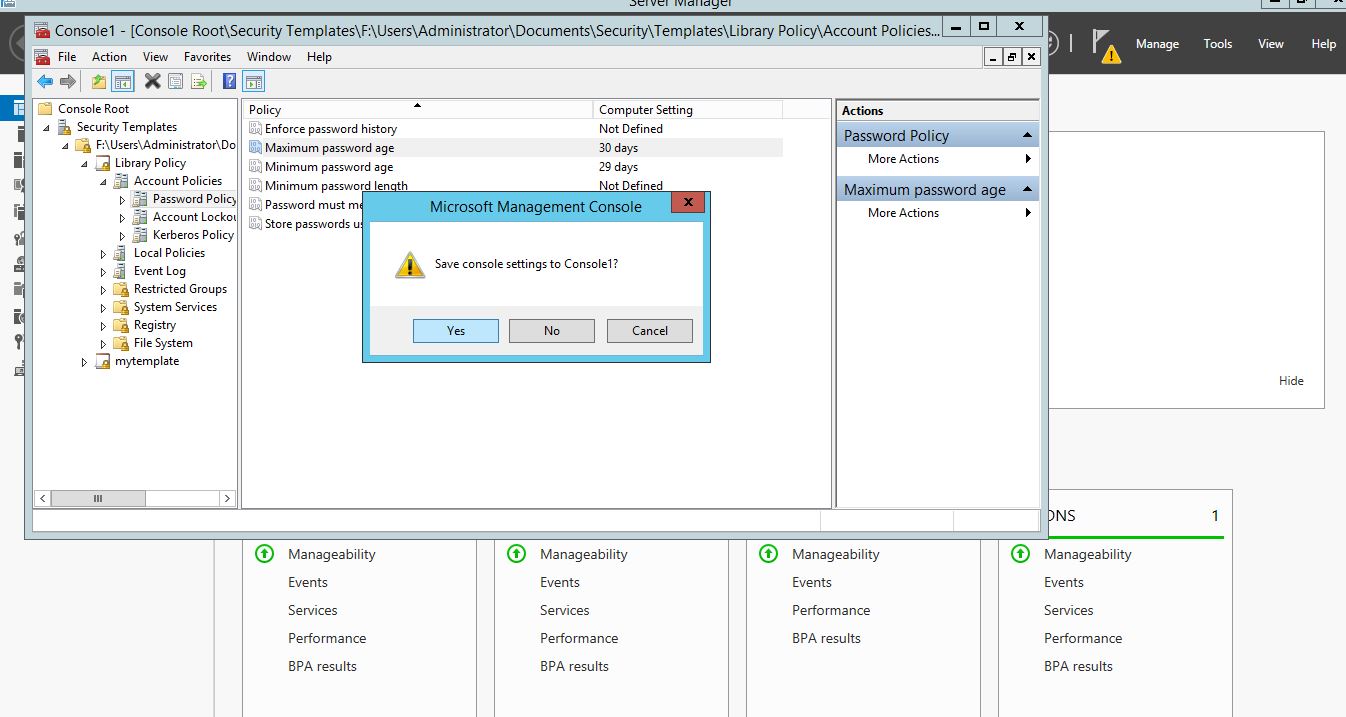Click the File System folder icon
This screenshot has height=717, width=1346.
121,343
